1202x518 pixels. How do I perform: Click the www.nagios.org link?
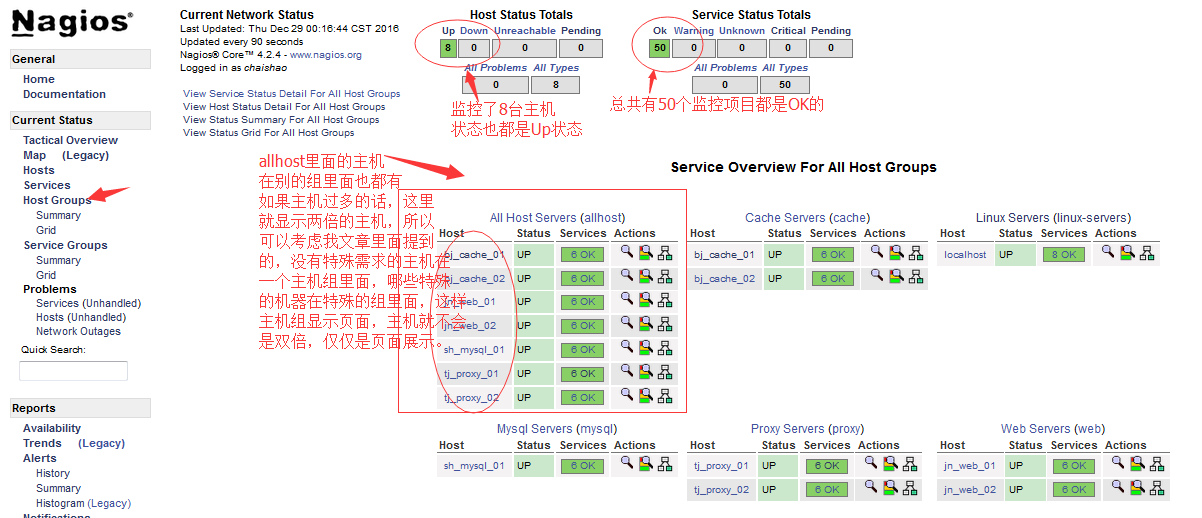click(326, 55)
